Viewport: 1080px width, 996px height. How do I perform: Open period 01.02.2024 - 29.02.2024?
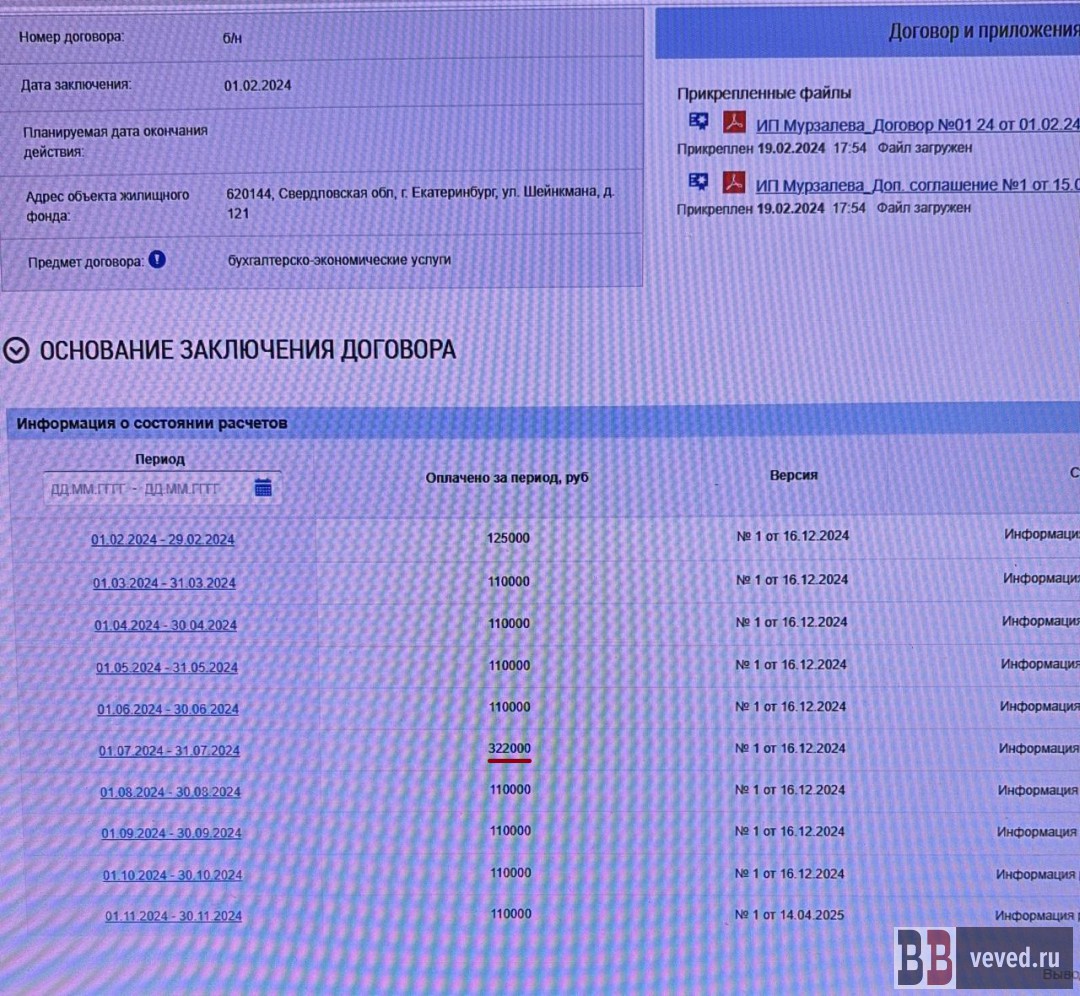coord(162,539)
